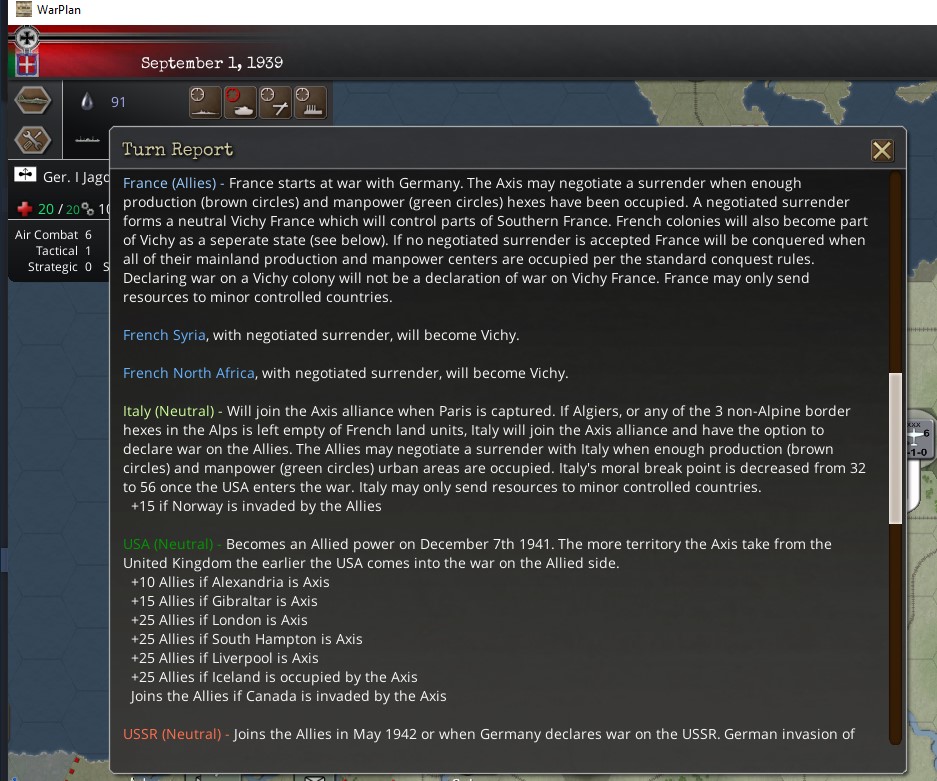Open the wrench and tools hexagon button
937x781 pixels.
tap(33, 140)
